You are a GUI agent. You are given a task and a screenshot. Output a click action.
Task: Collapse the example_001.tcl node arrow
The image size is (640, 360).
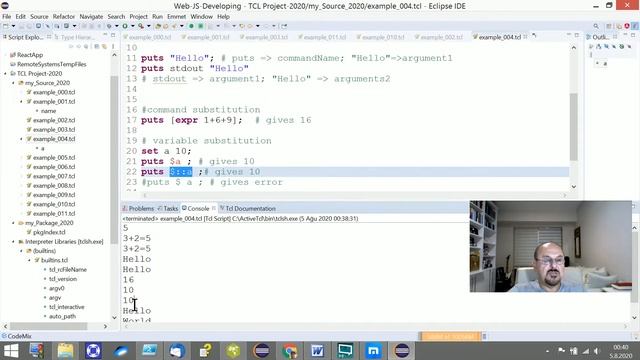[x=21, y=102]
